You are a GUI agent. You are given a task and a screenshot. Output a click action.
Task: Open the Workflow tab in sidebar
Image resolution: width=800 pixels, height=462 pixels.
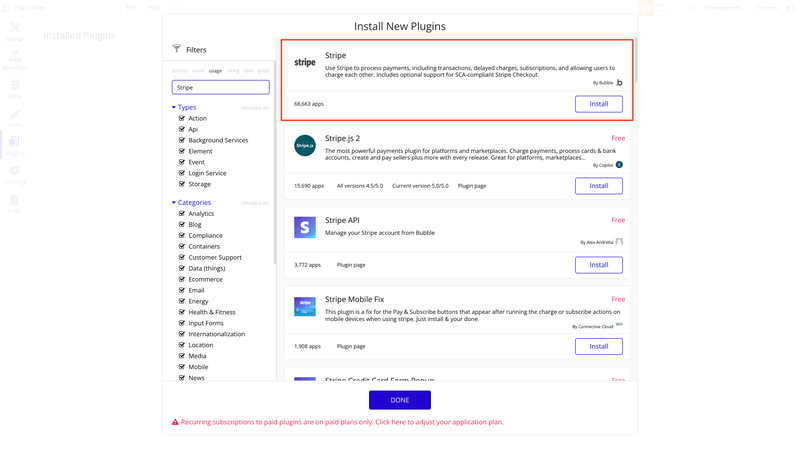15,60
